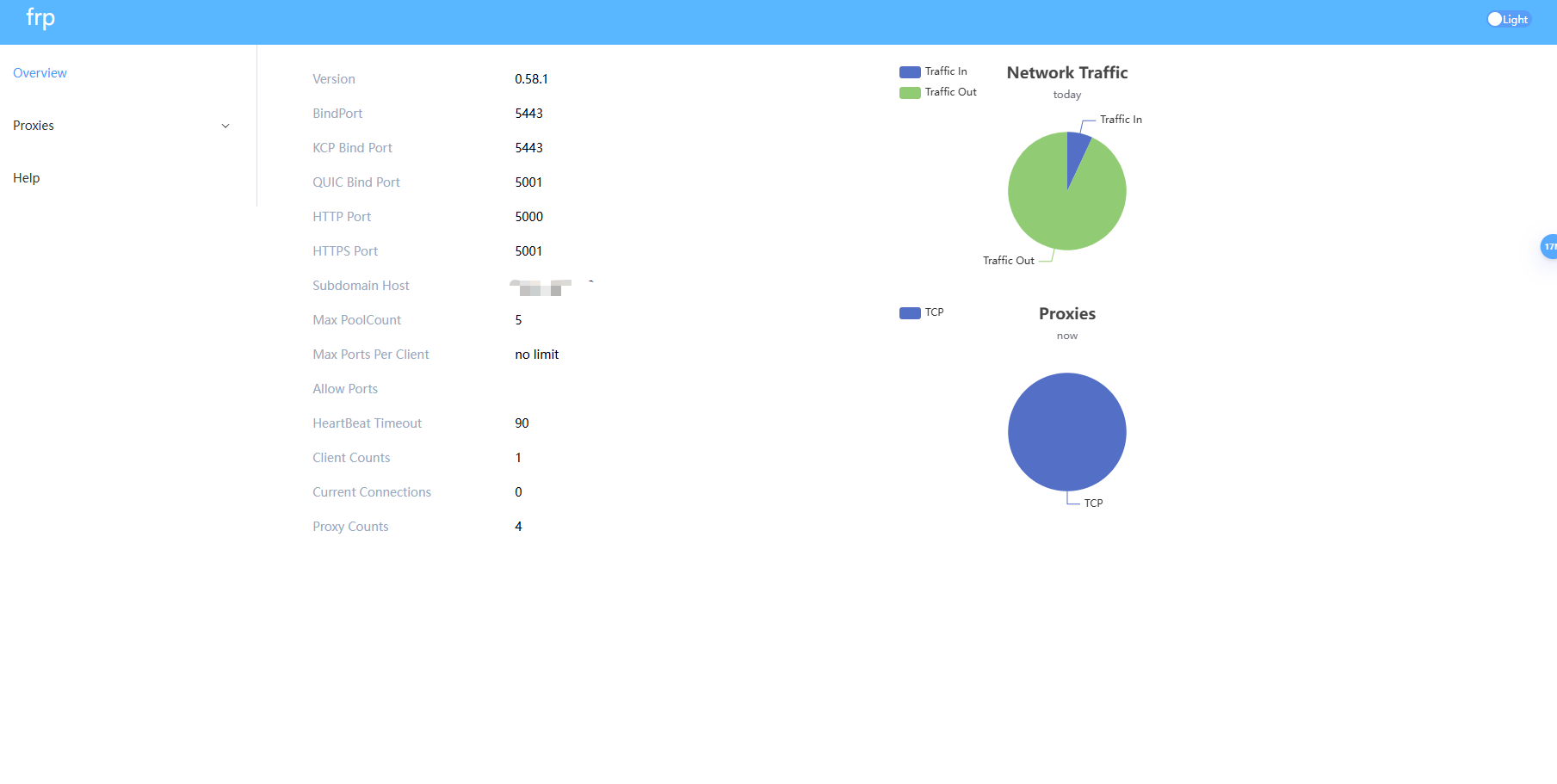The width and height of the screenshot is (1557, 784).
Task: Click the Network Traffic chart title
Action: [x=1066, y=73]
